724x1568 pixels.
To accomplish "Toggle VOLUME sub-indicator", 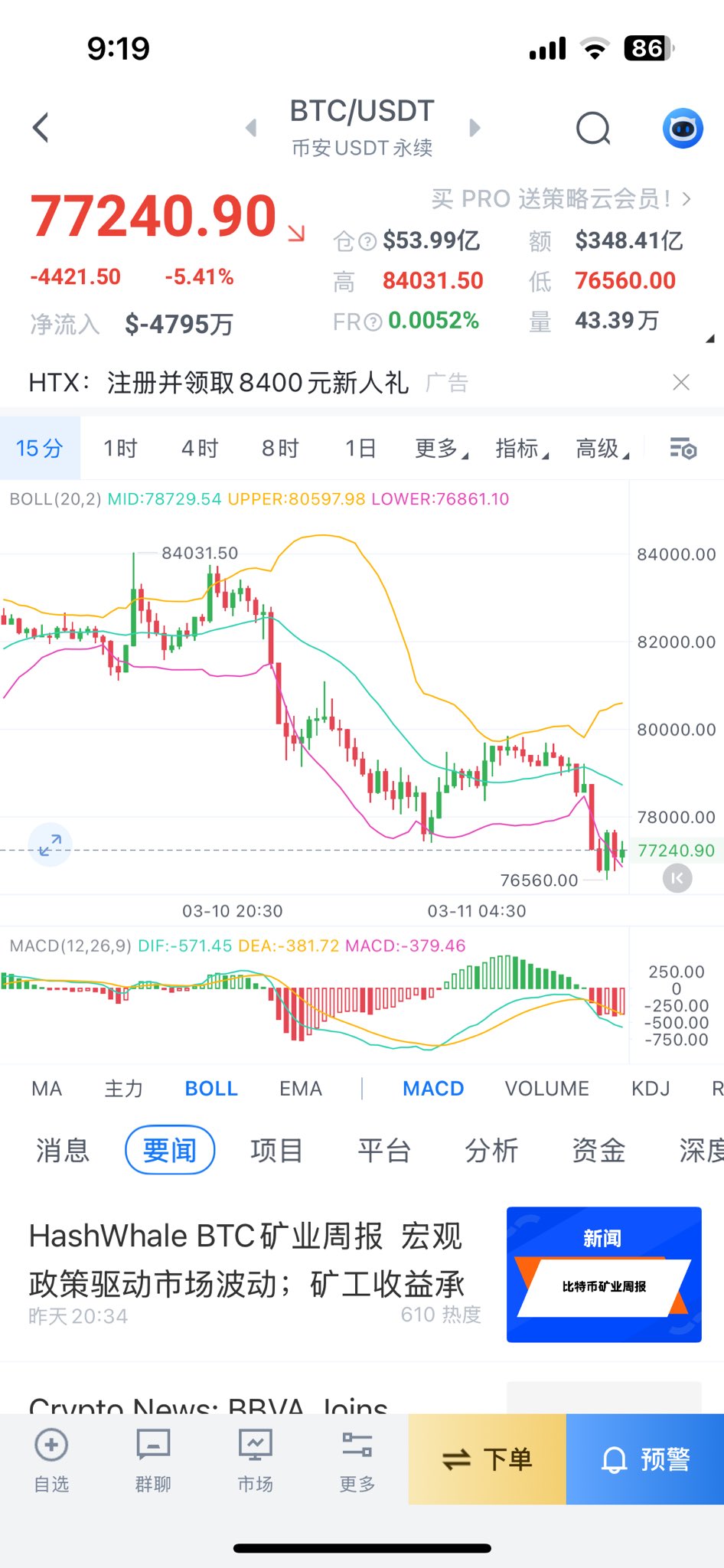I will 547,1089.
